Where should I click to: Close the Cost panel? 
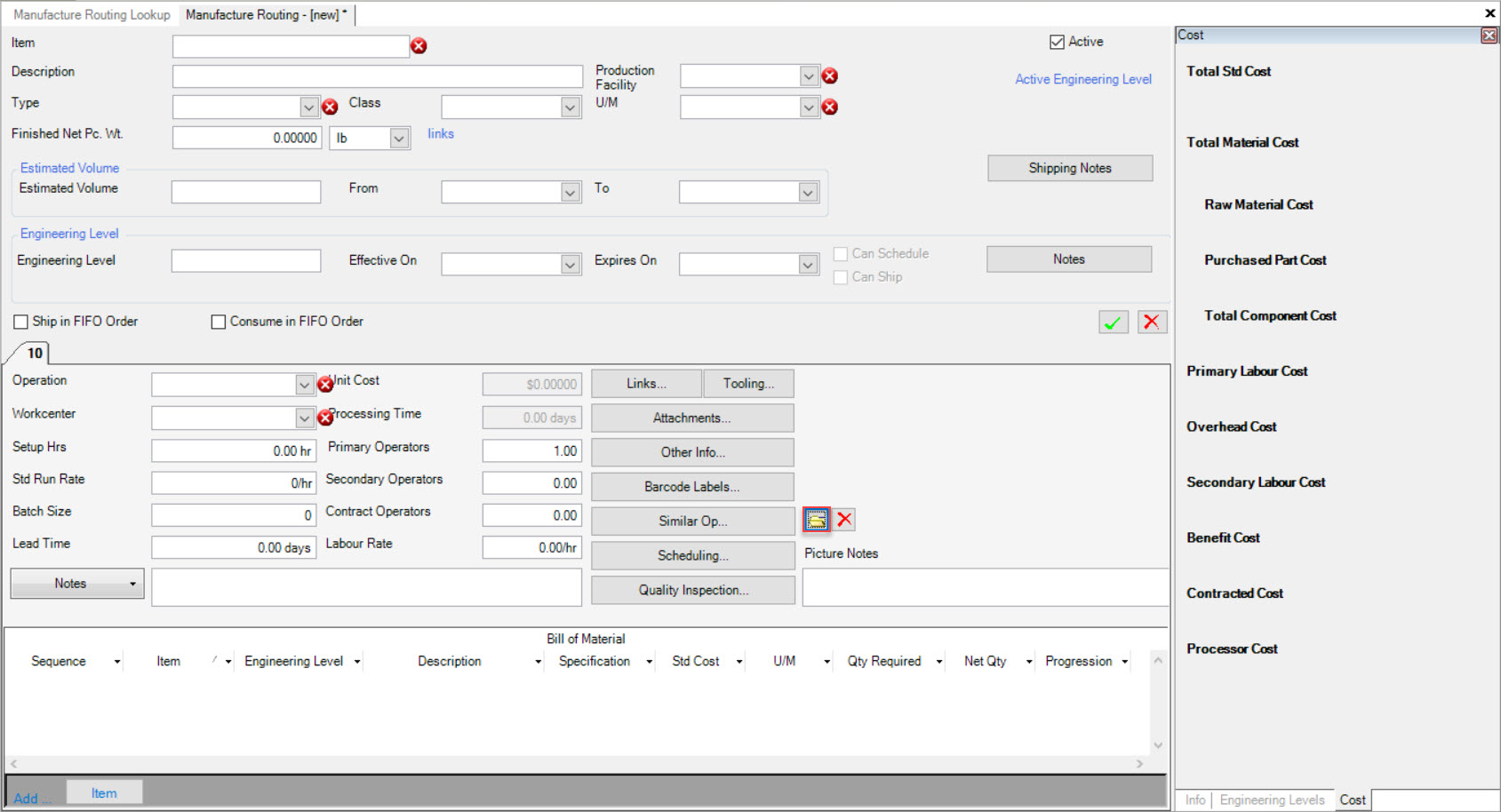[1489, 36]
